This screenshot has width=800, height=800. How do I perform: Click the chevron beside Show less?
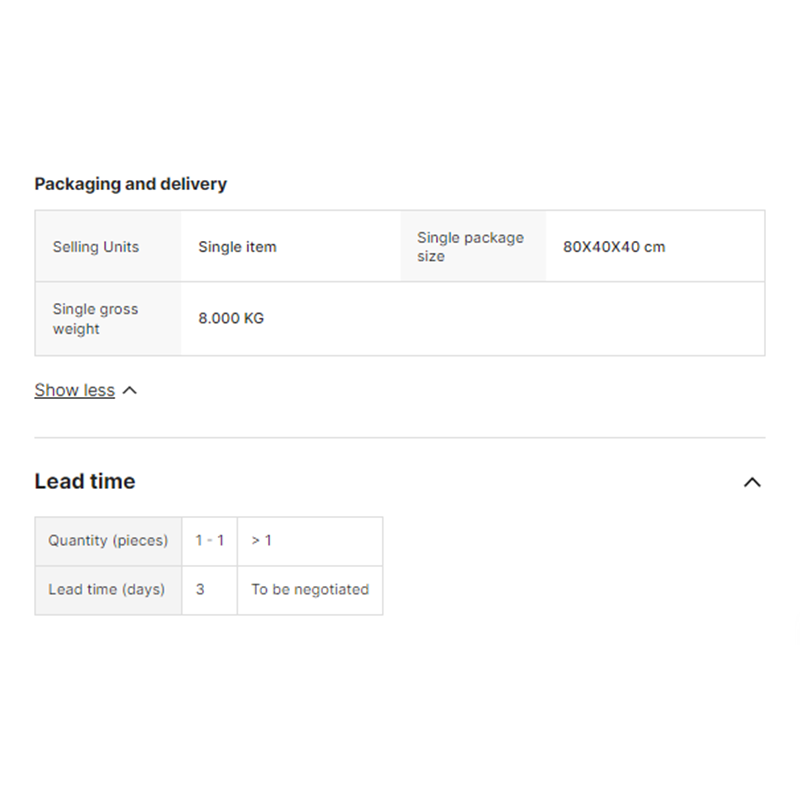tap(129, 390)
